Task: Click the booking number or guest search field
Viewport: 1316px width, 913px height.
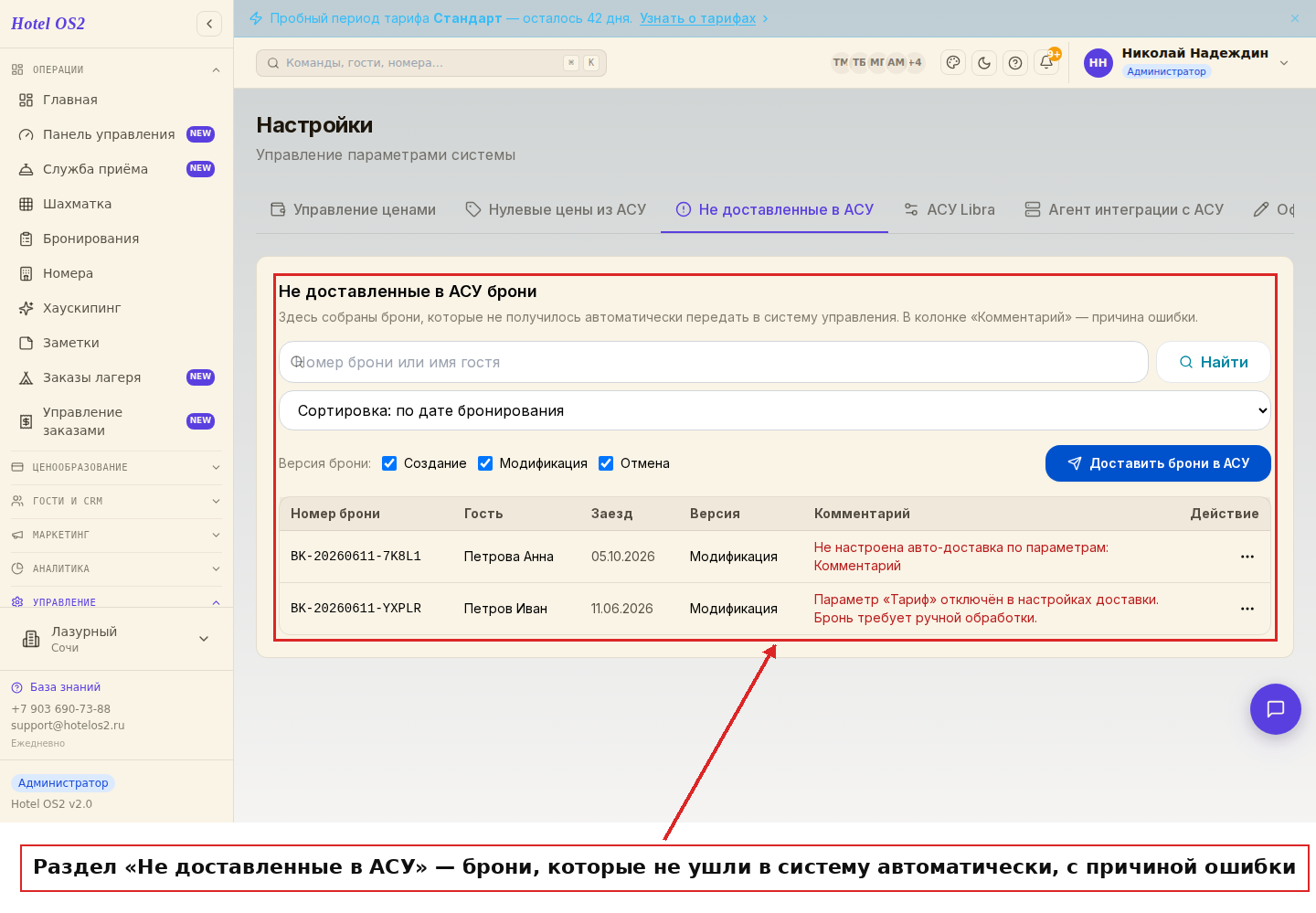Action: click(714, 362)
